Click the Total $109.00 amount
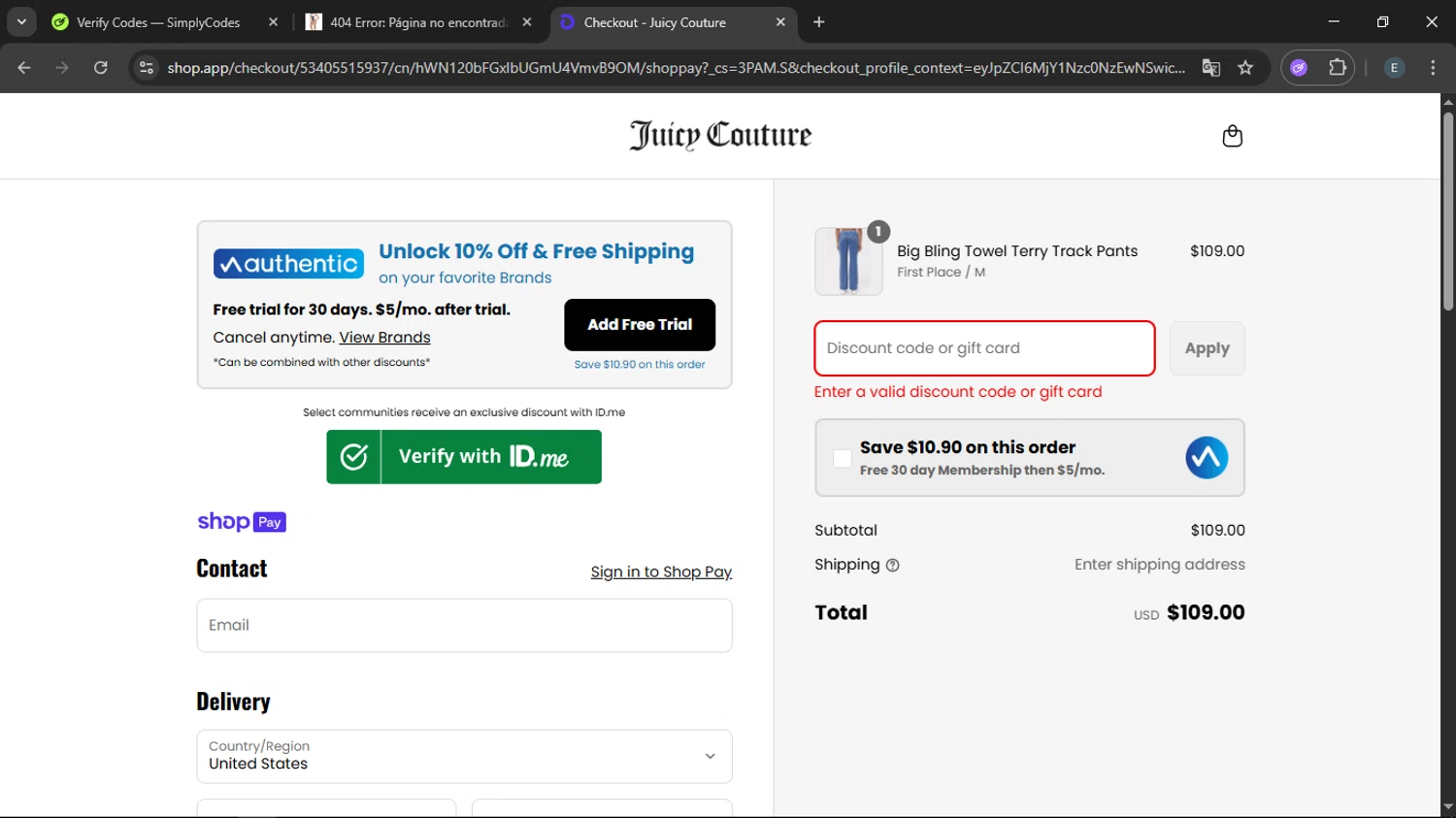The height and width of the screenshot is (818, 1456). point(1206,612)
